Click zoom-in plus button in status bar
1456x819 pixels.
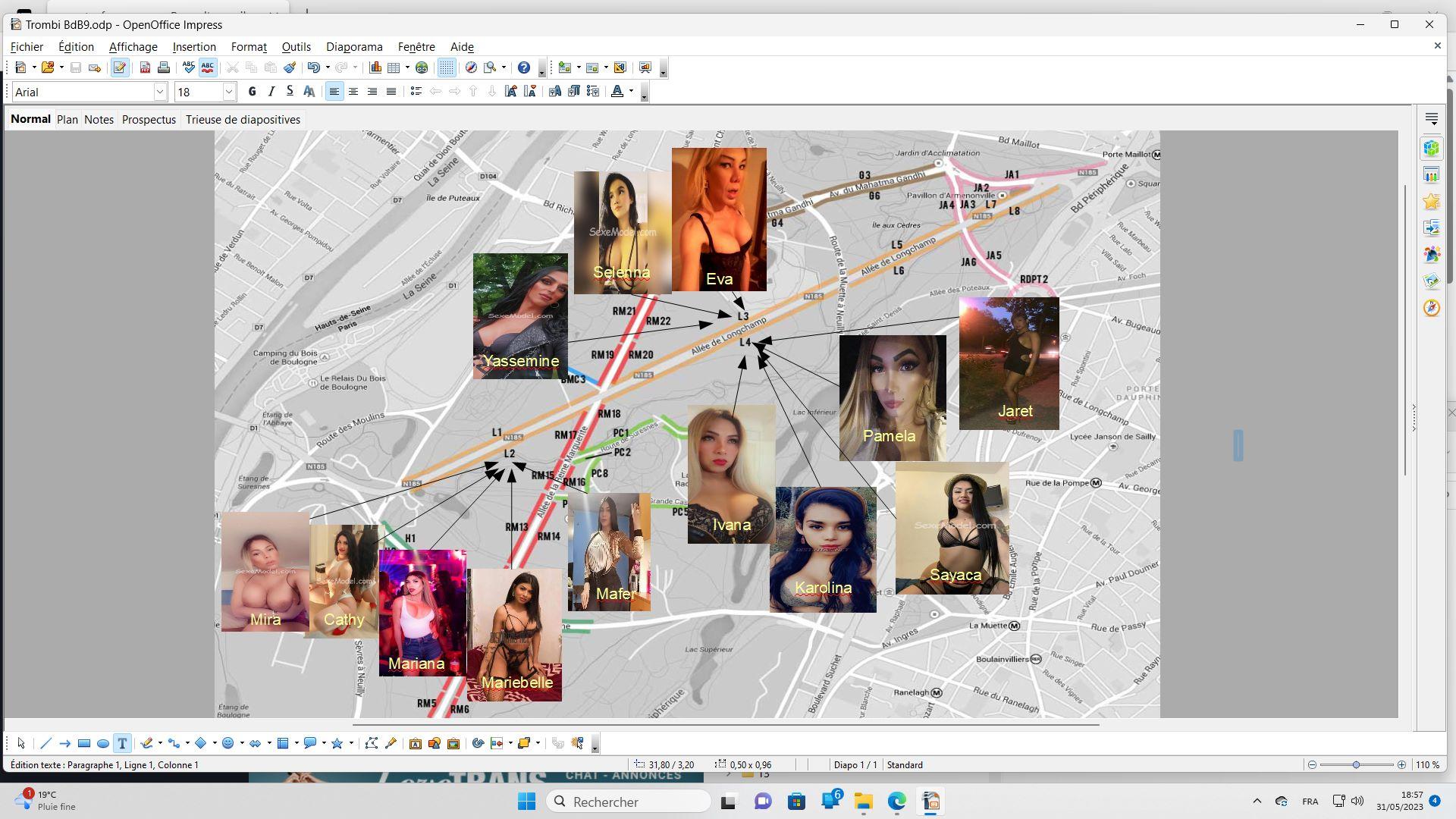point(1401,765)
